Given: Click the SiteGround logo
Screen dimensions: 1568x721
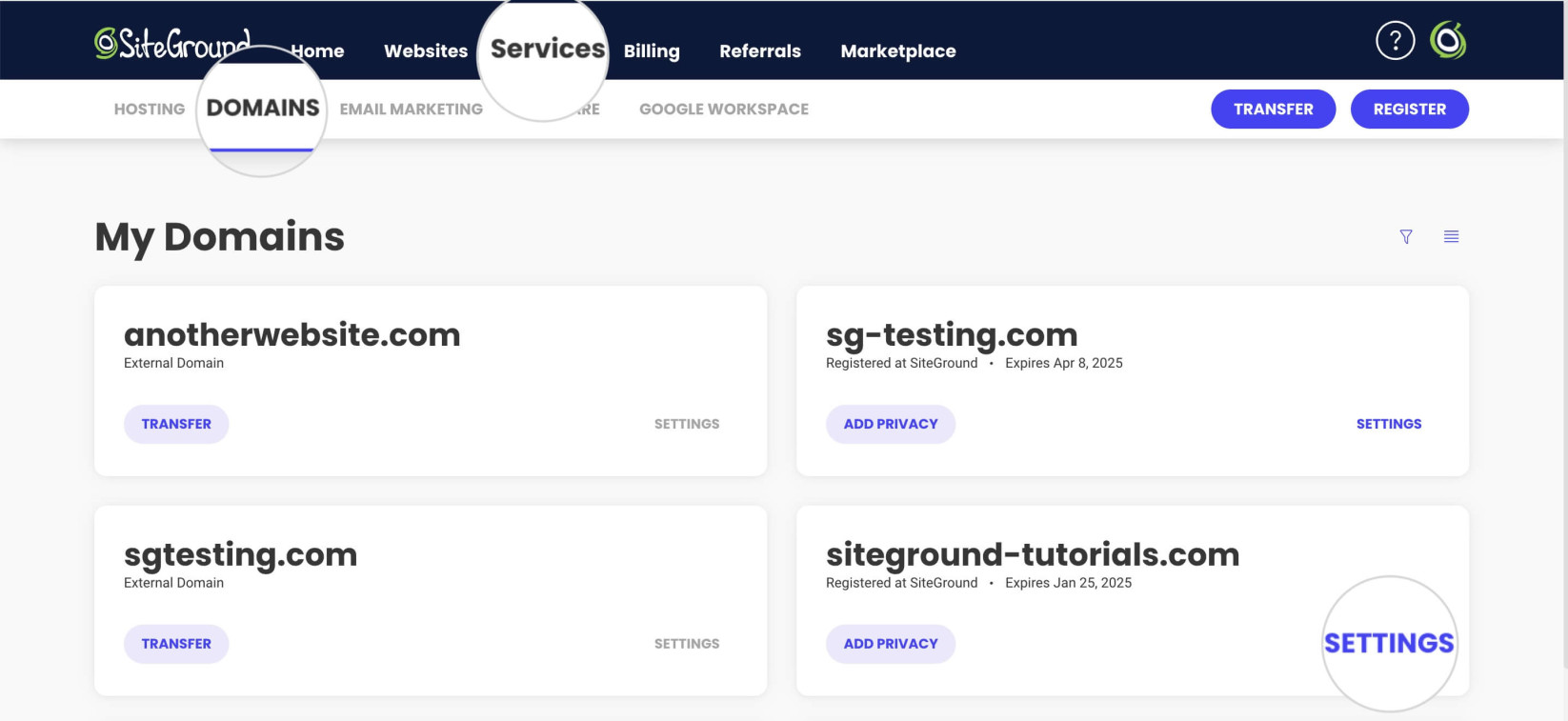Looking at the screenshot, I should (x=172, y=44).
